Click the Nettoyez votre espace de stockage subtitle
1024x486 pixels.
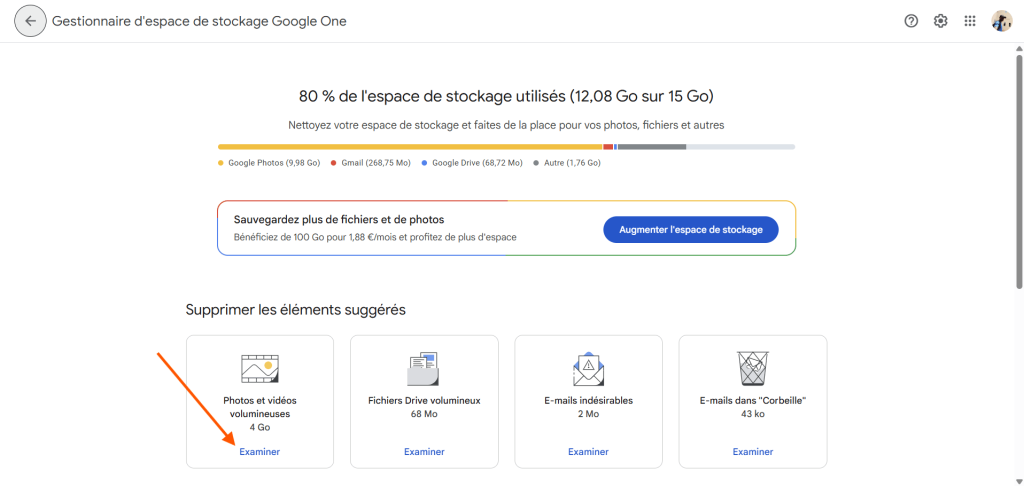[506, 124]
